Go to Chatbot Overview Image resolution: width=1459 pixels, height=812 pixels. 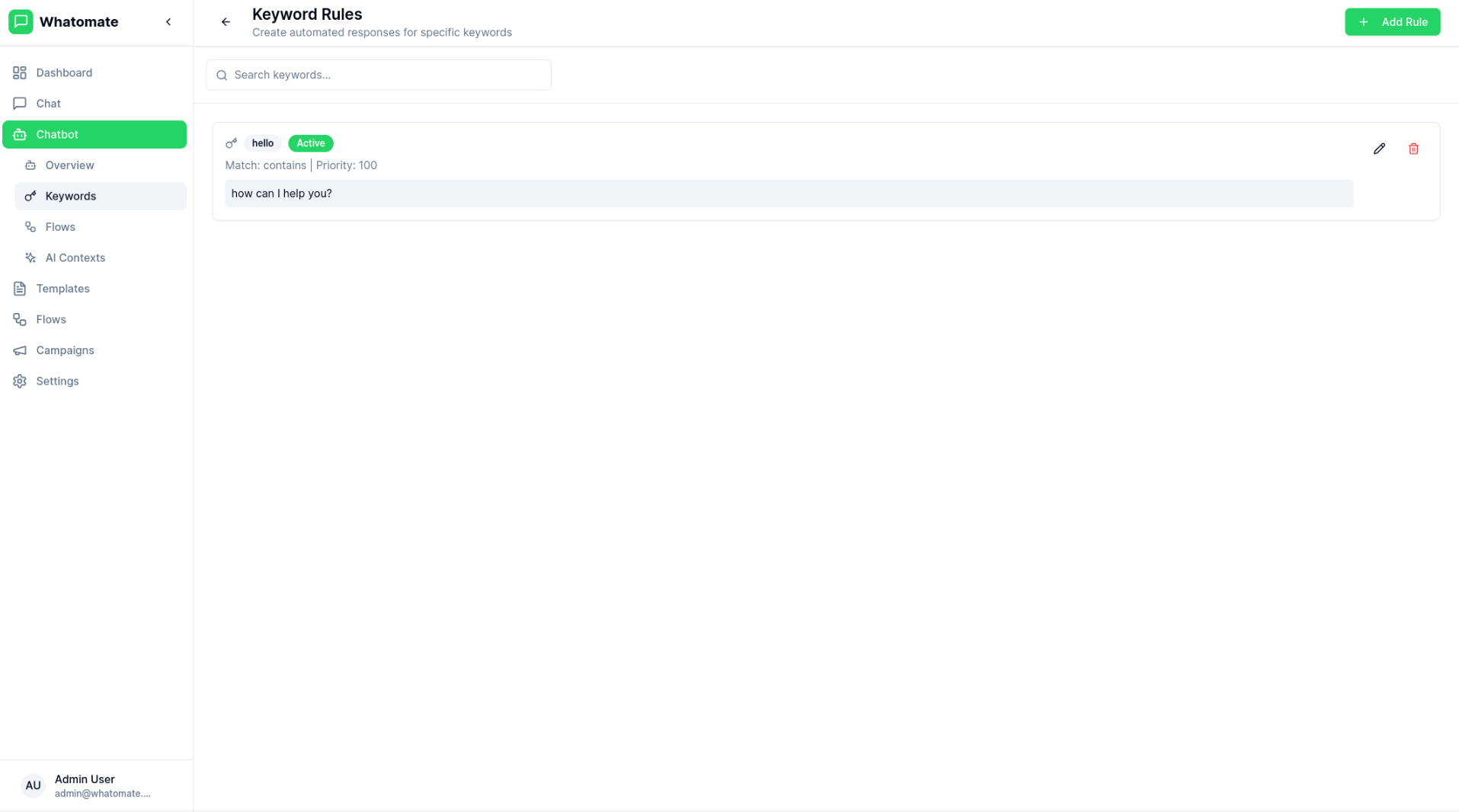click(x=69, y=165)
